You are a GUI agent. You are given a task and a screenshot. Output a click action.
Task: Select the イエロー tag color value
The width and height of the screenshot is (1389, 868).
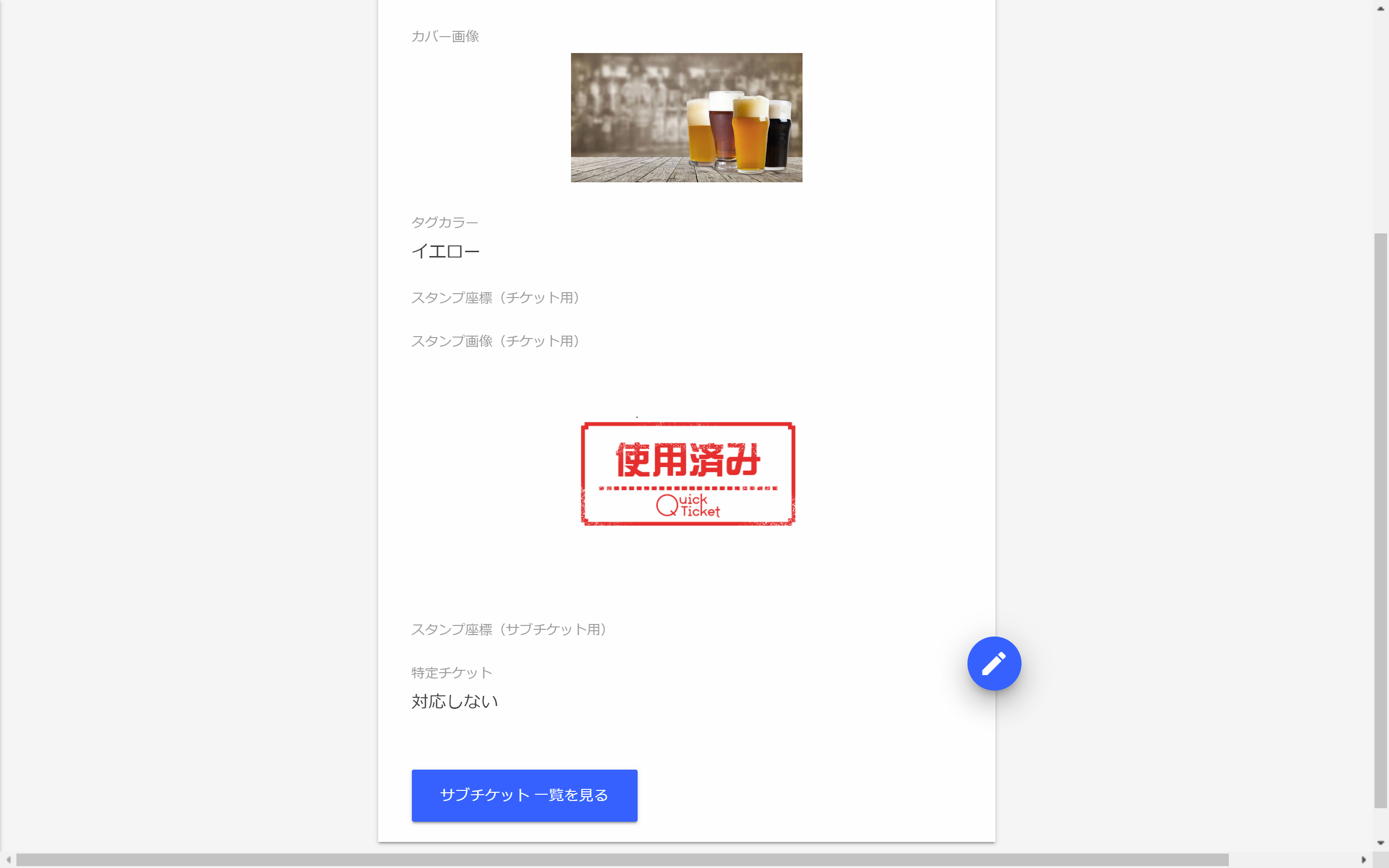[446, 251]
